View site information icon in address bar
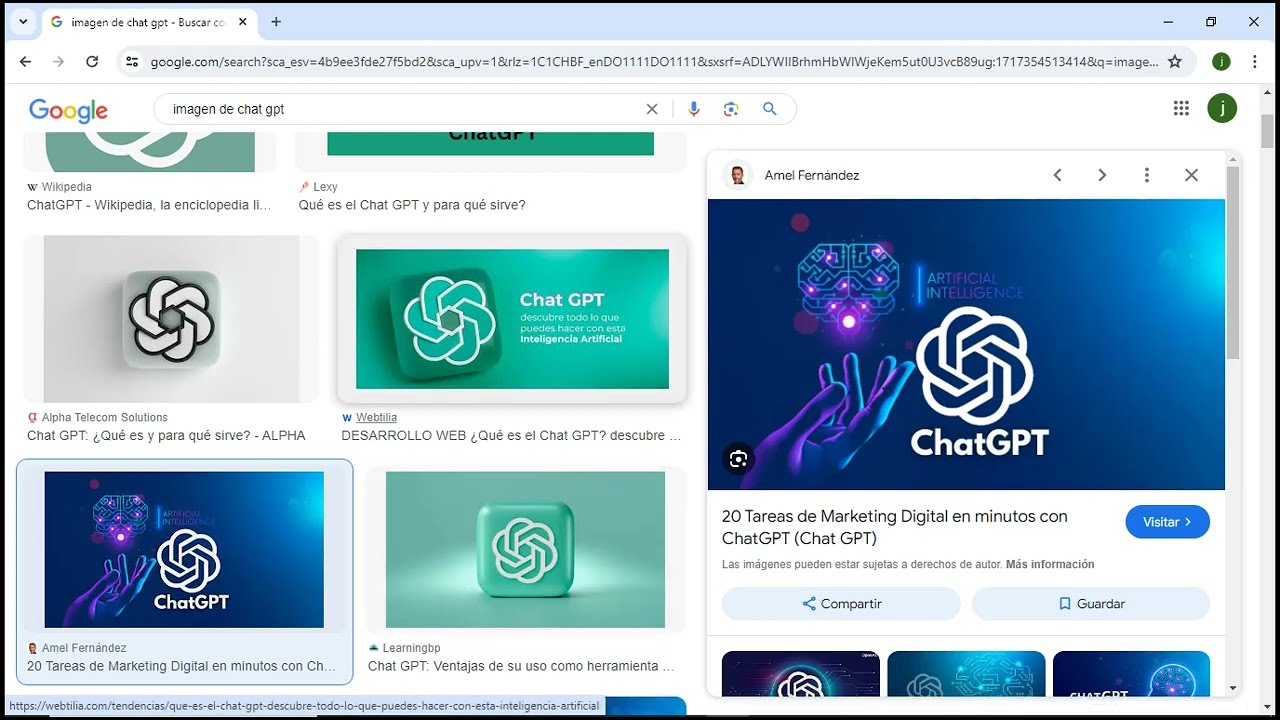Screen dimensions: 1280x720 (132, 62)
